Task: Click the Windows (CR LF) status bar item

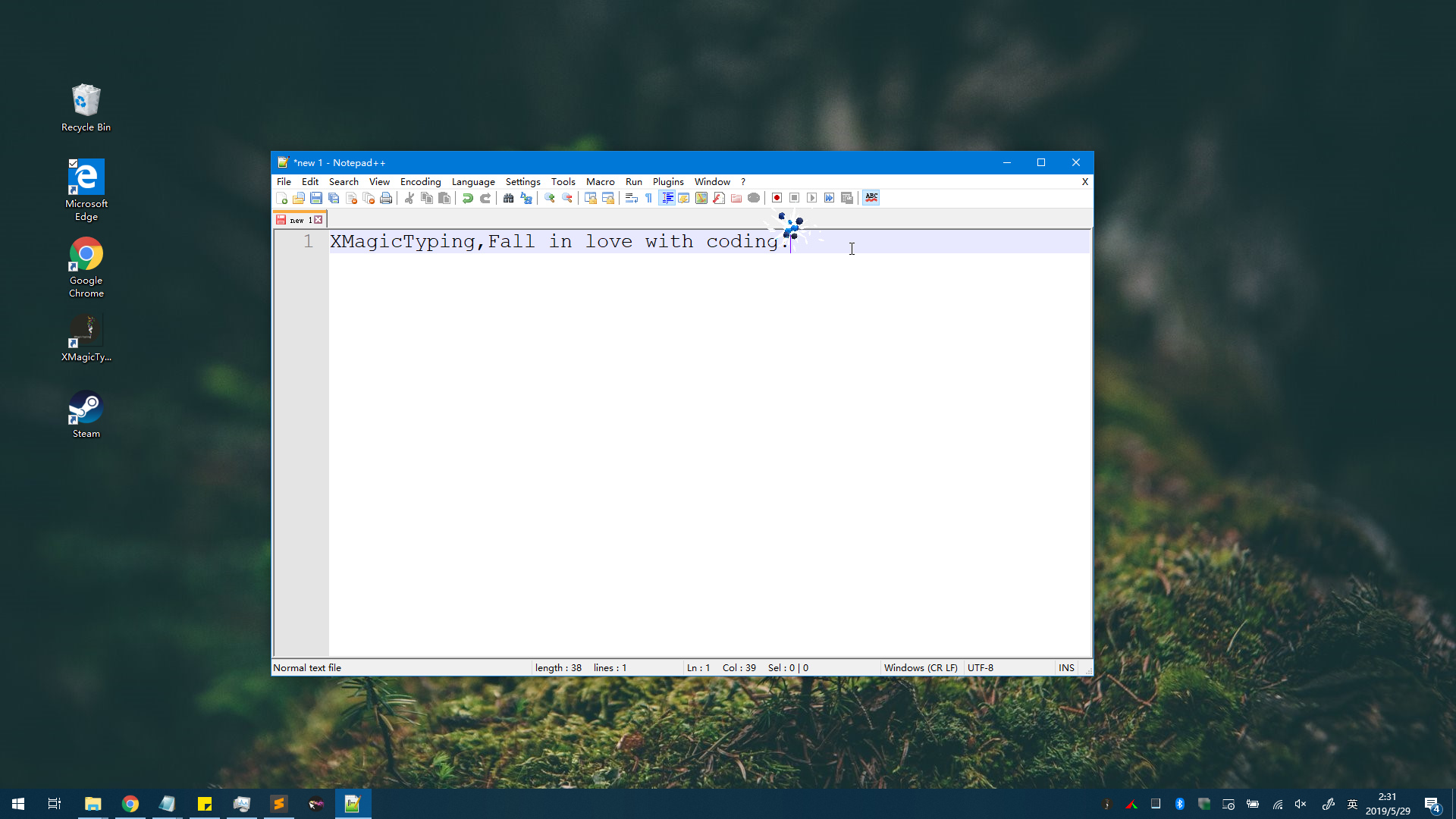Action: (x=920, y=667)
